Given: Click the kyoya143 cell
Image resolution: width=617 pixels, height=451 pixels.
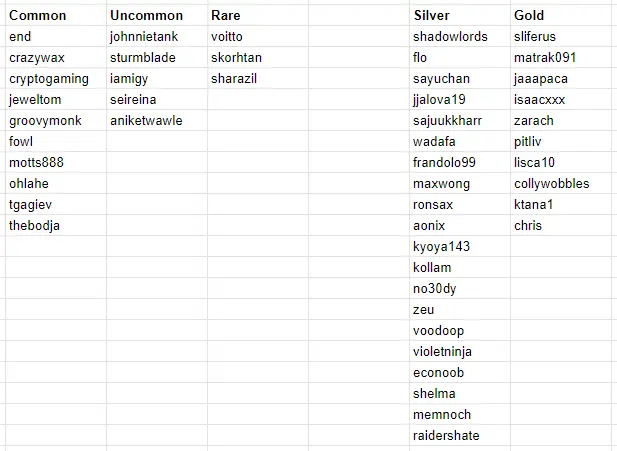Looking at the screenshot, I should click(x=460, y=246).
